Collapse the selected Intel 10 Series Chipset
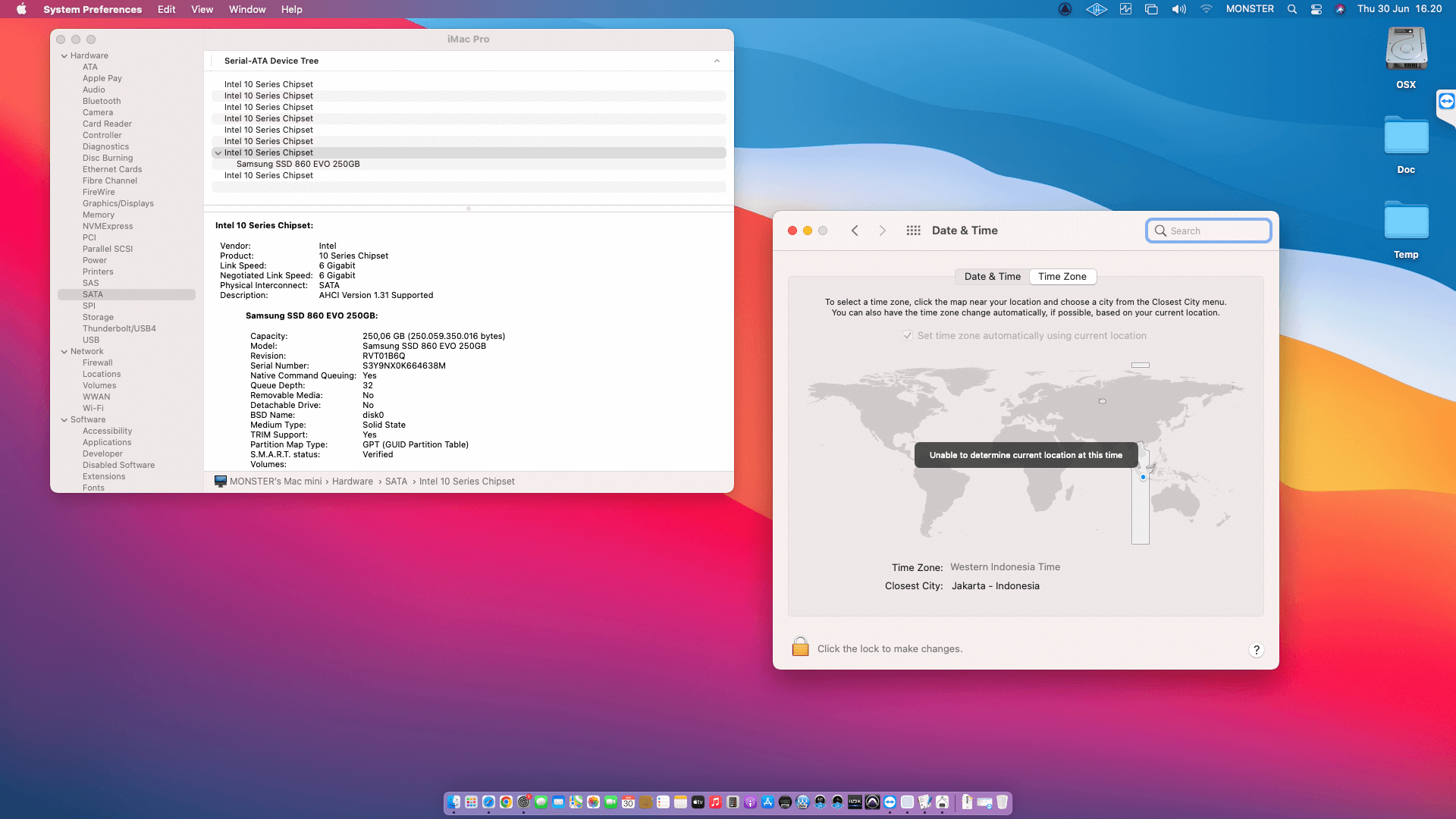Viewport: 1456px width, 819px height. [x=218, y=152]
